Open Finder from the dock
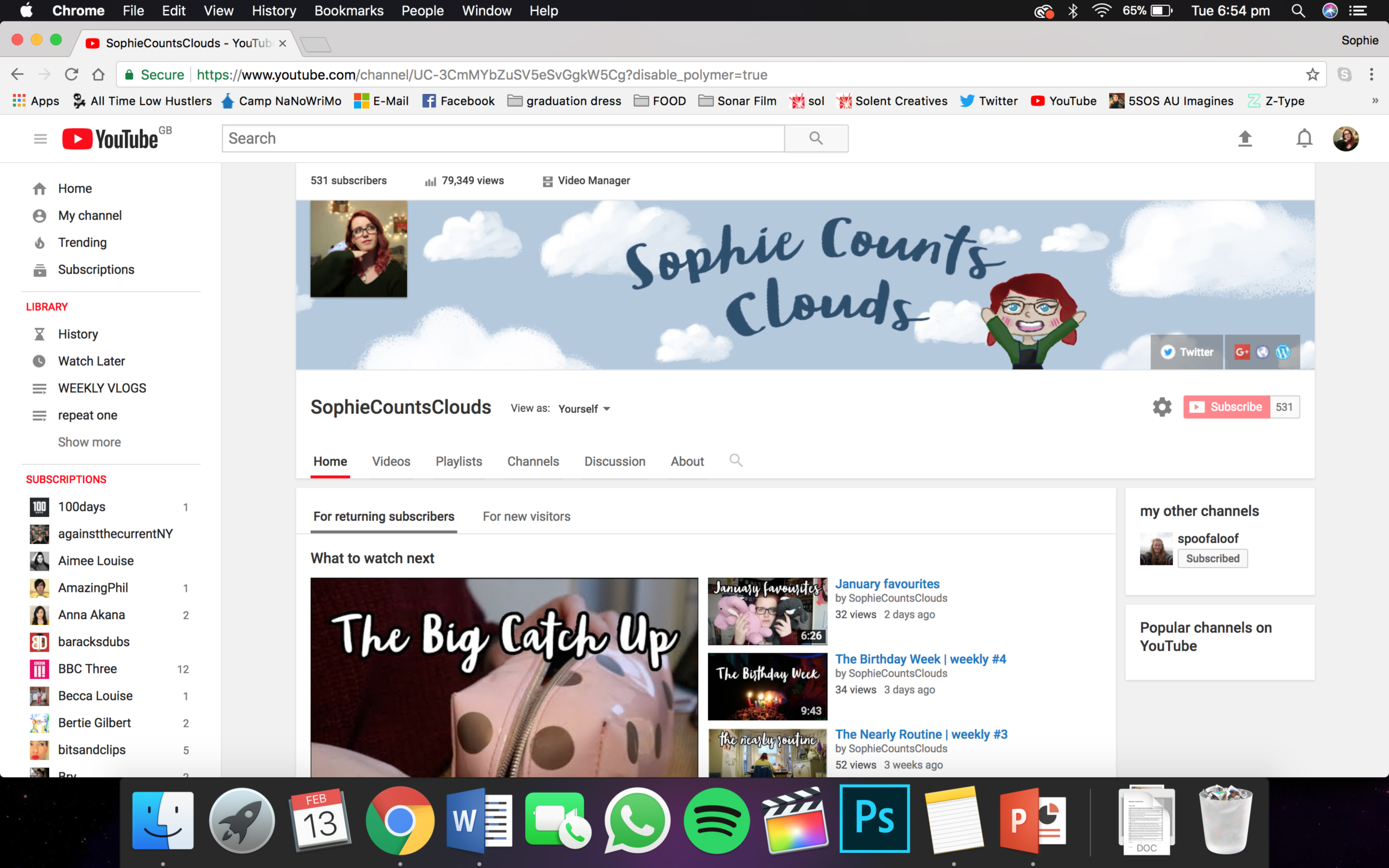Screen dimensions: 1389x868 point(163,820)
